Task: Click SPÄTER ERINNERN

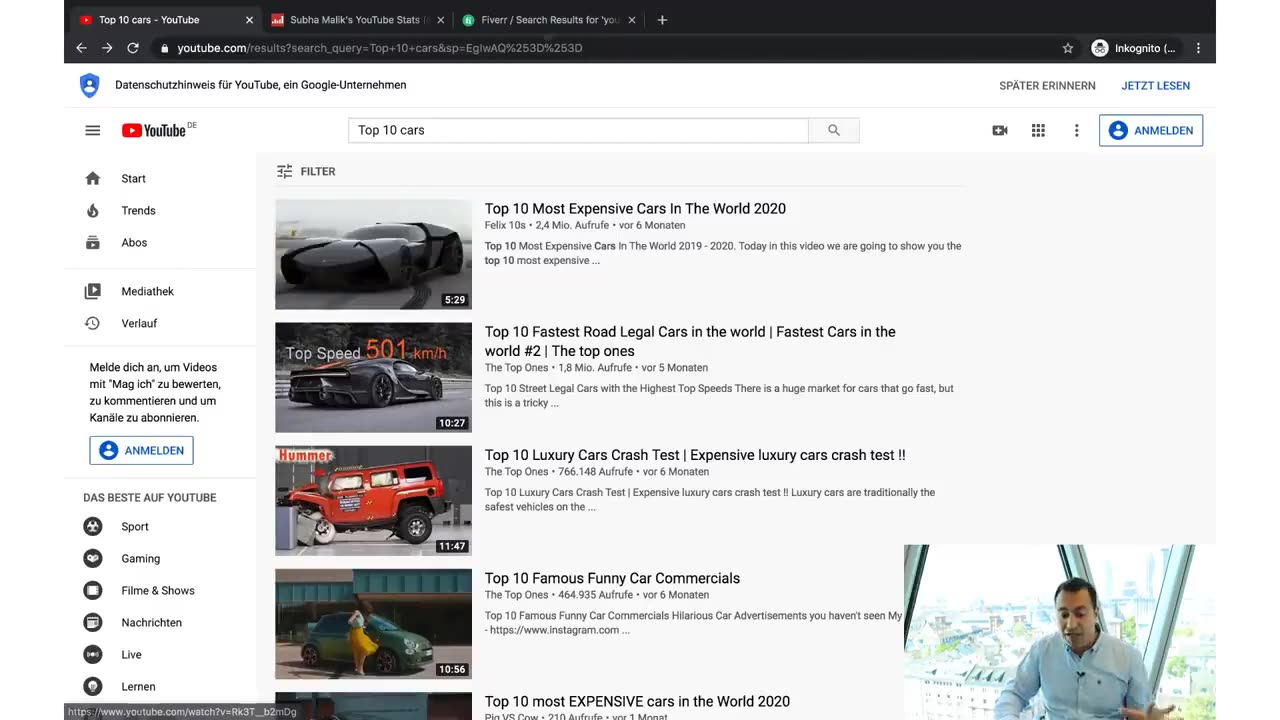Action: click(1047, 85)
